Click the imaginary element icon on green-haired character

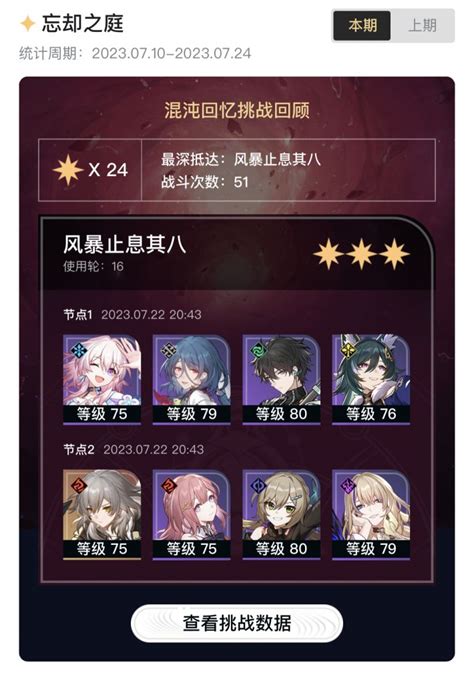click(x=348, y=350)
